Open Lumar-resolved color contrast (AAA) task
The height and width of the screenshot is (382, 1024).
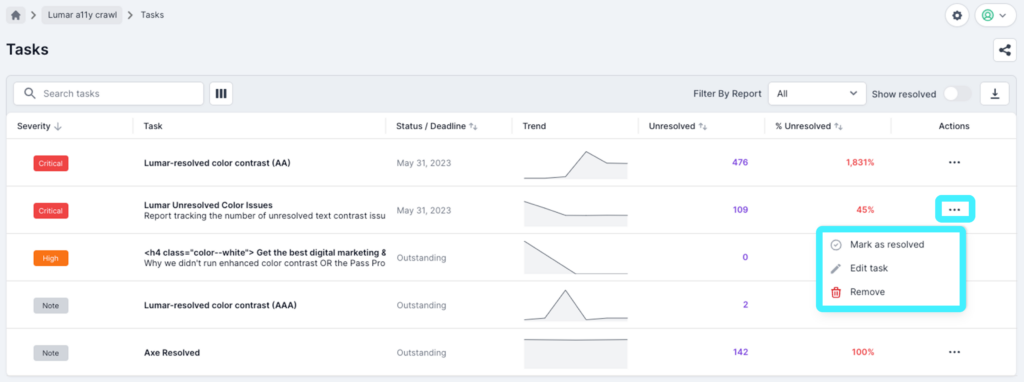click(x=220, y=305)
